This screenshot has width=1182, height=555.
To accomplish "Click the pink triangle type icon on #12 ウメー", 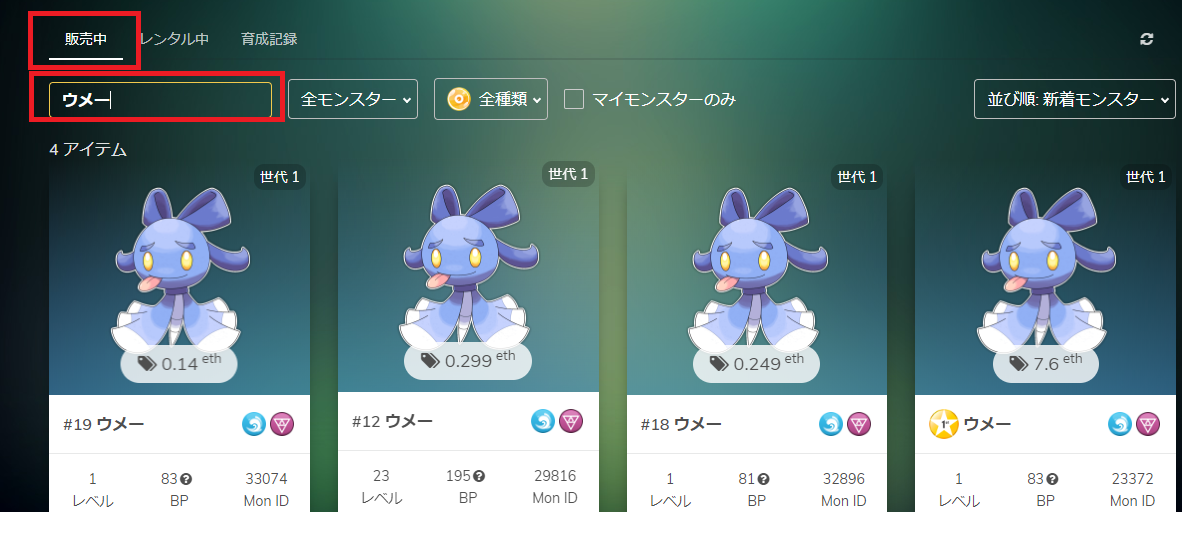I will pos(571,421).
